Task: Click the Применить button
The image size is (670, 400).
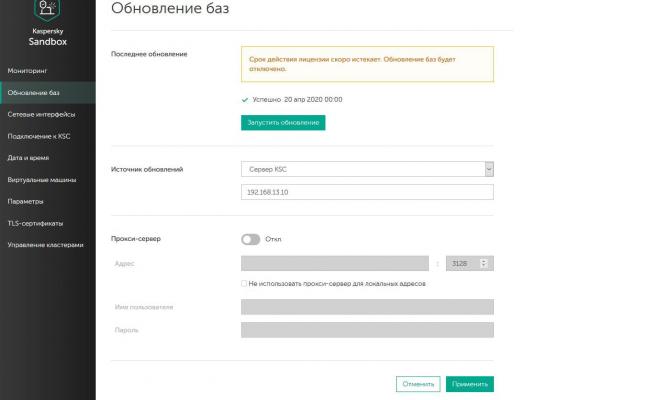Action: click(470, 383)
